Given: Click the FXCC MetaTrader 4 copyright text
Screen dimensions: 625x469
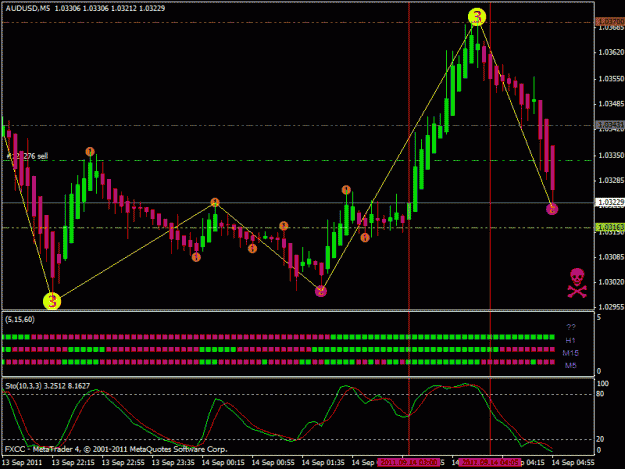Looking at the screenshot, I should coord(116,449).
